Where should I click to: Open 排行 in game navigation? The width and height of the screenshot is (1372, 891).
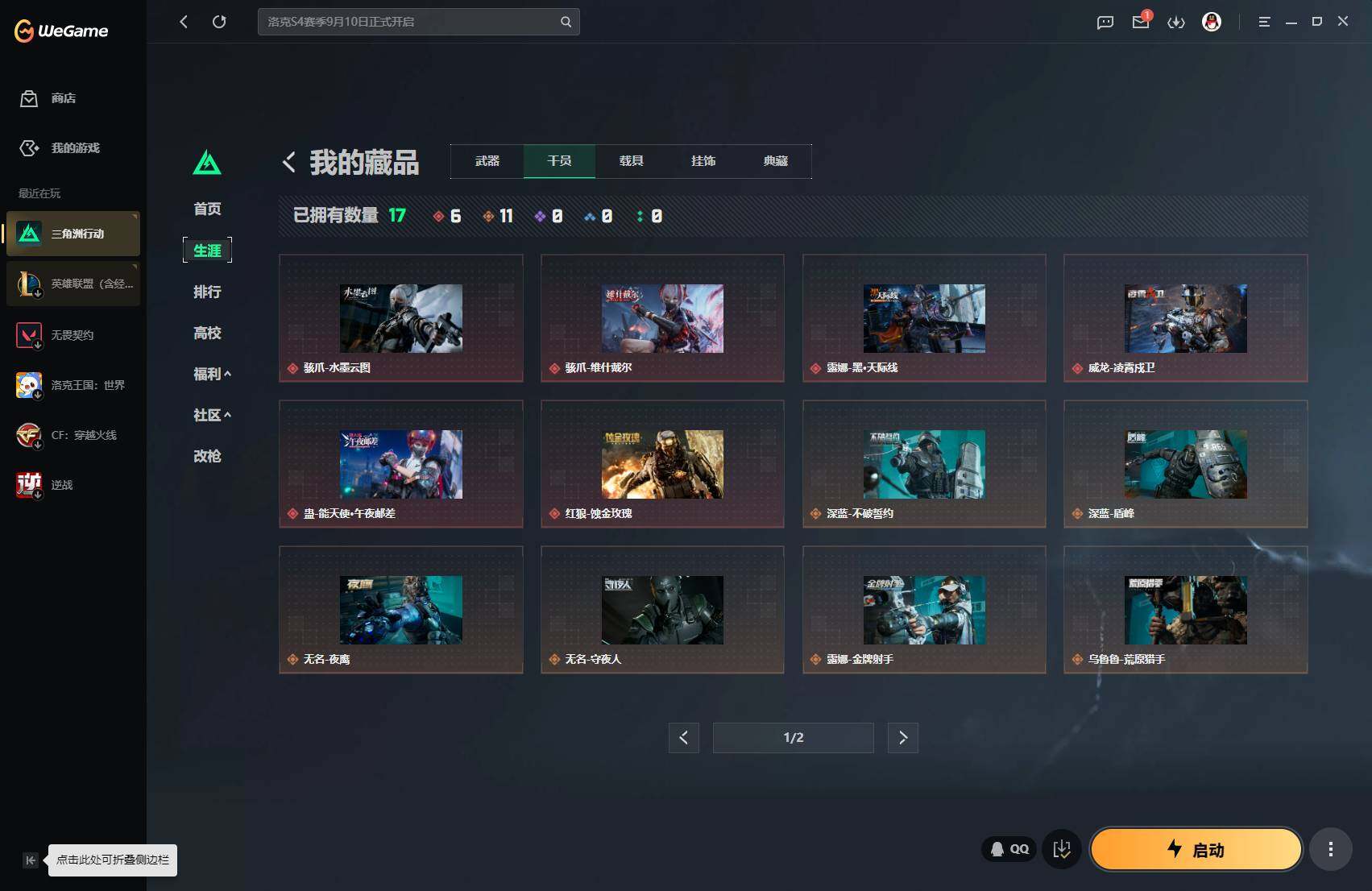[x=207, y=292]
